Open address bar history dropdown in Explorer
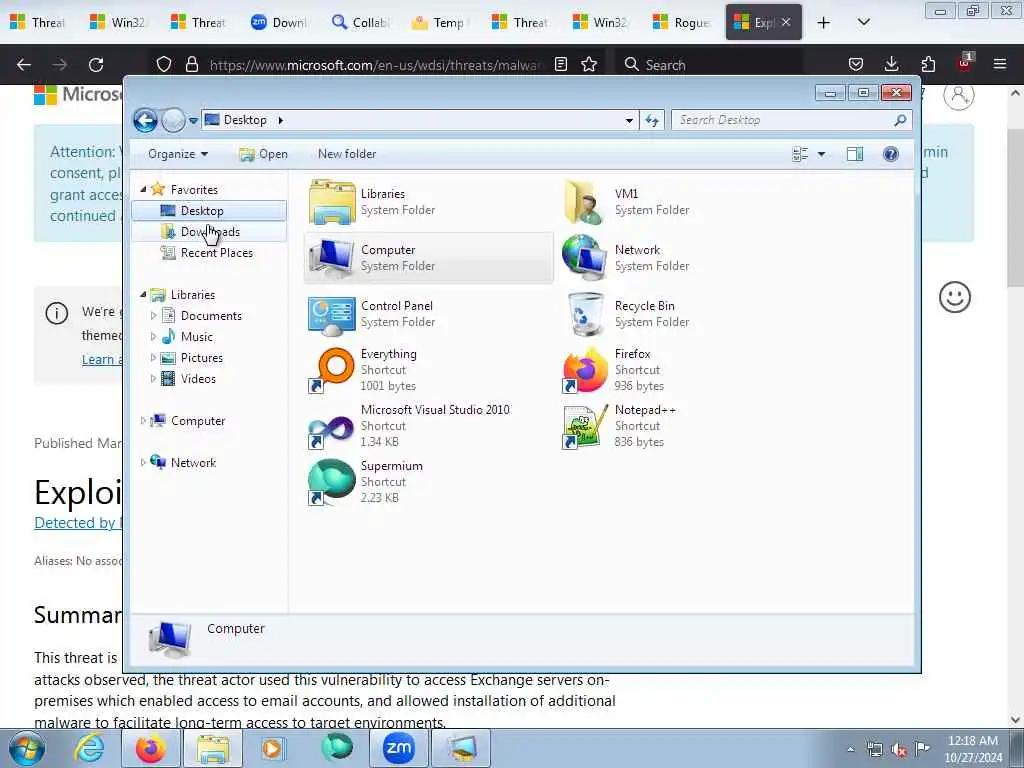 [x=629, y=120]
